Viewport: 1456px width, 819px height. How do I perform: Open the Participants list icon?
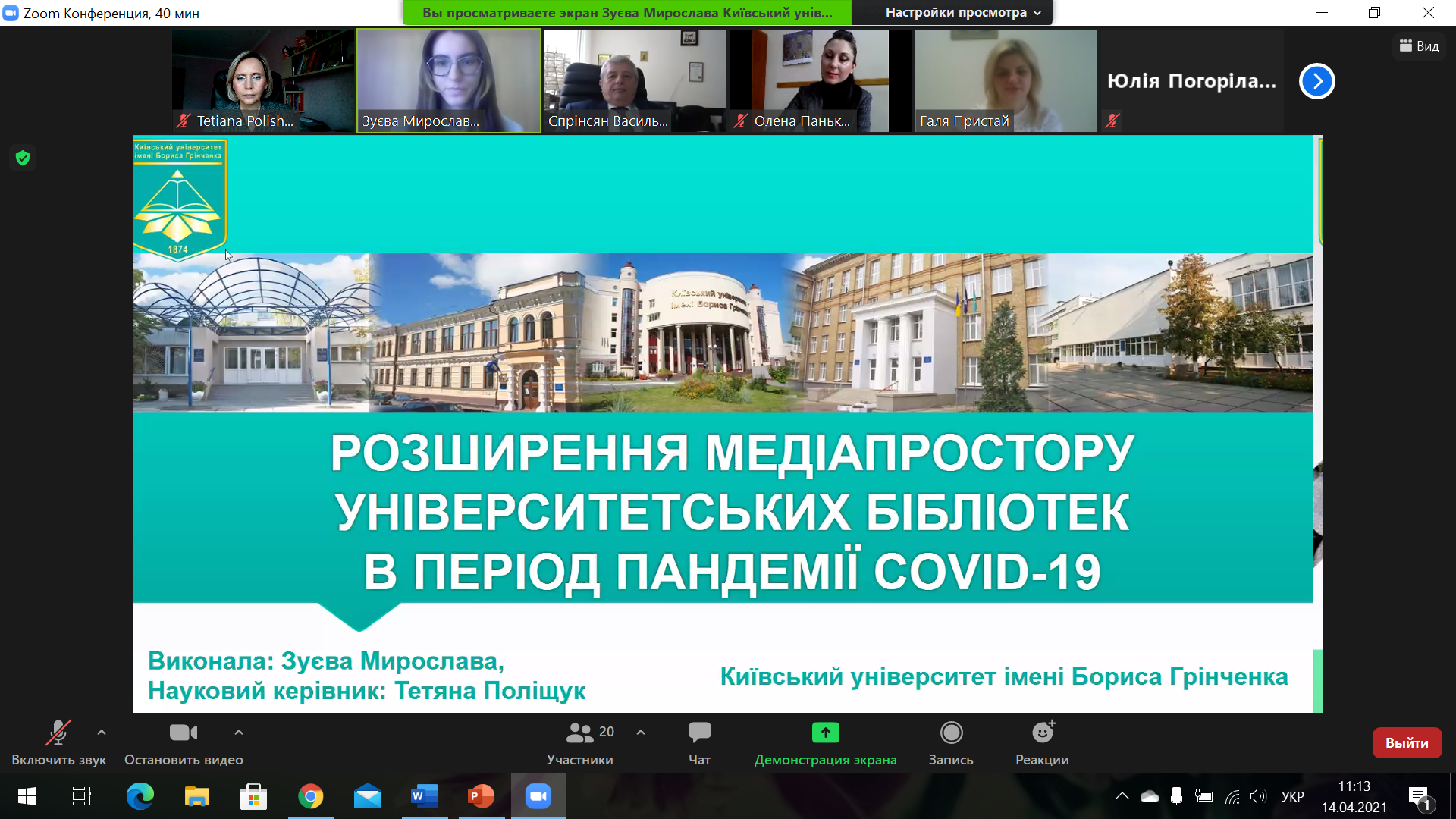[x=580, y=733]
